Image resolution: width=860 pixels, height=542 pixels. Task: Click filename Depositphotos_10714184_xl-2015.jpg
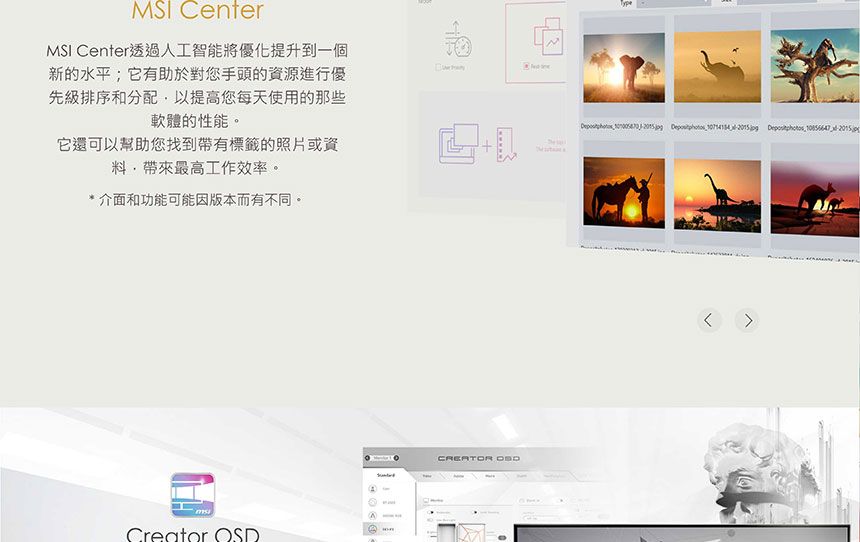(715, 127)
